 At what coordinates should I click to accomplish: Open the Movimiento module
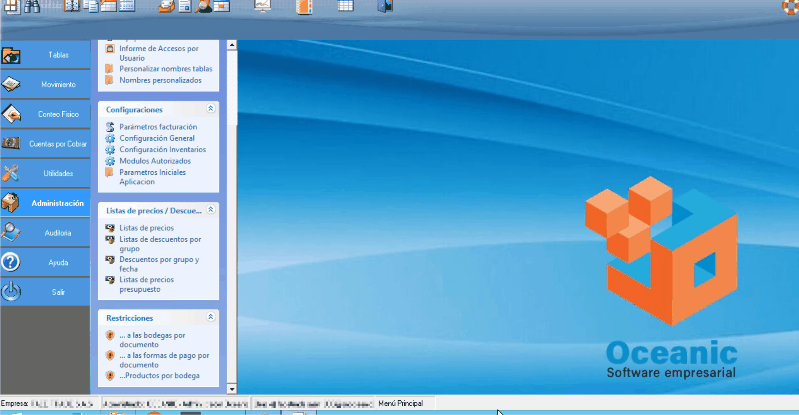click(x=46, y=84)
